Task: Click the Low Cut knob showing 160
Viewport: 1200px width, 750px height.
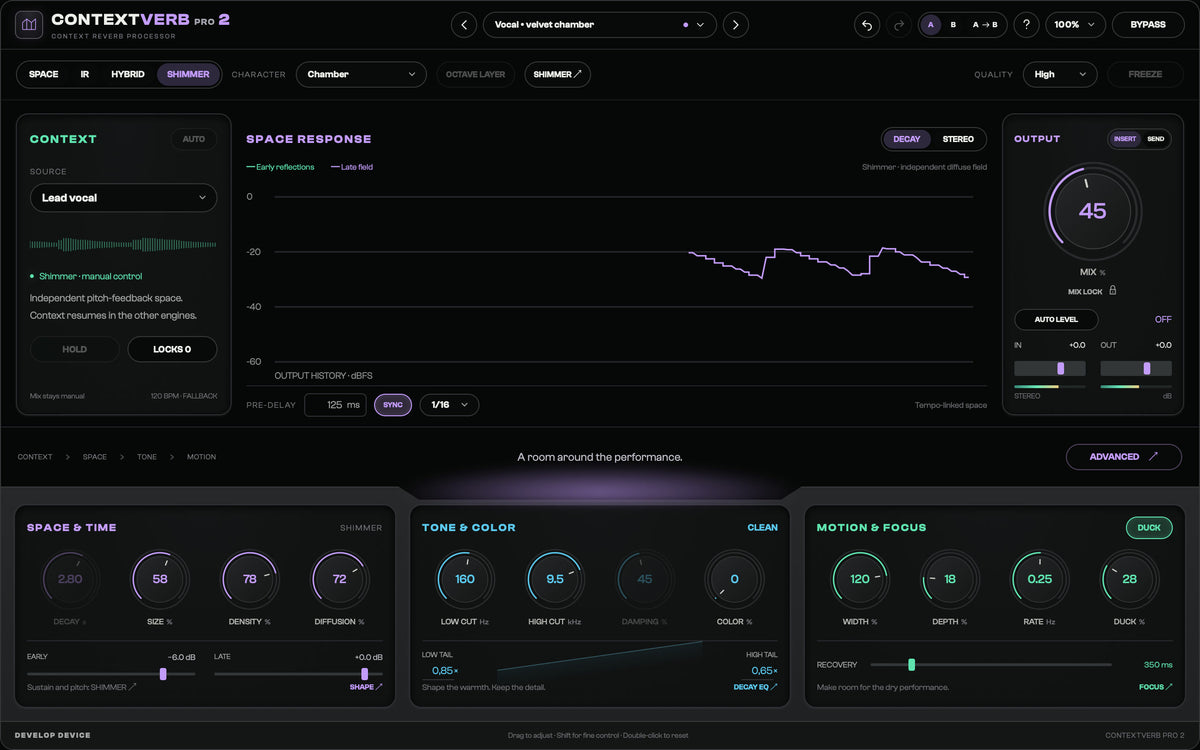Action: (x=465, y=579)
